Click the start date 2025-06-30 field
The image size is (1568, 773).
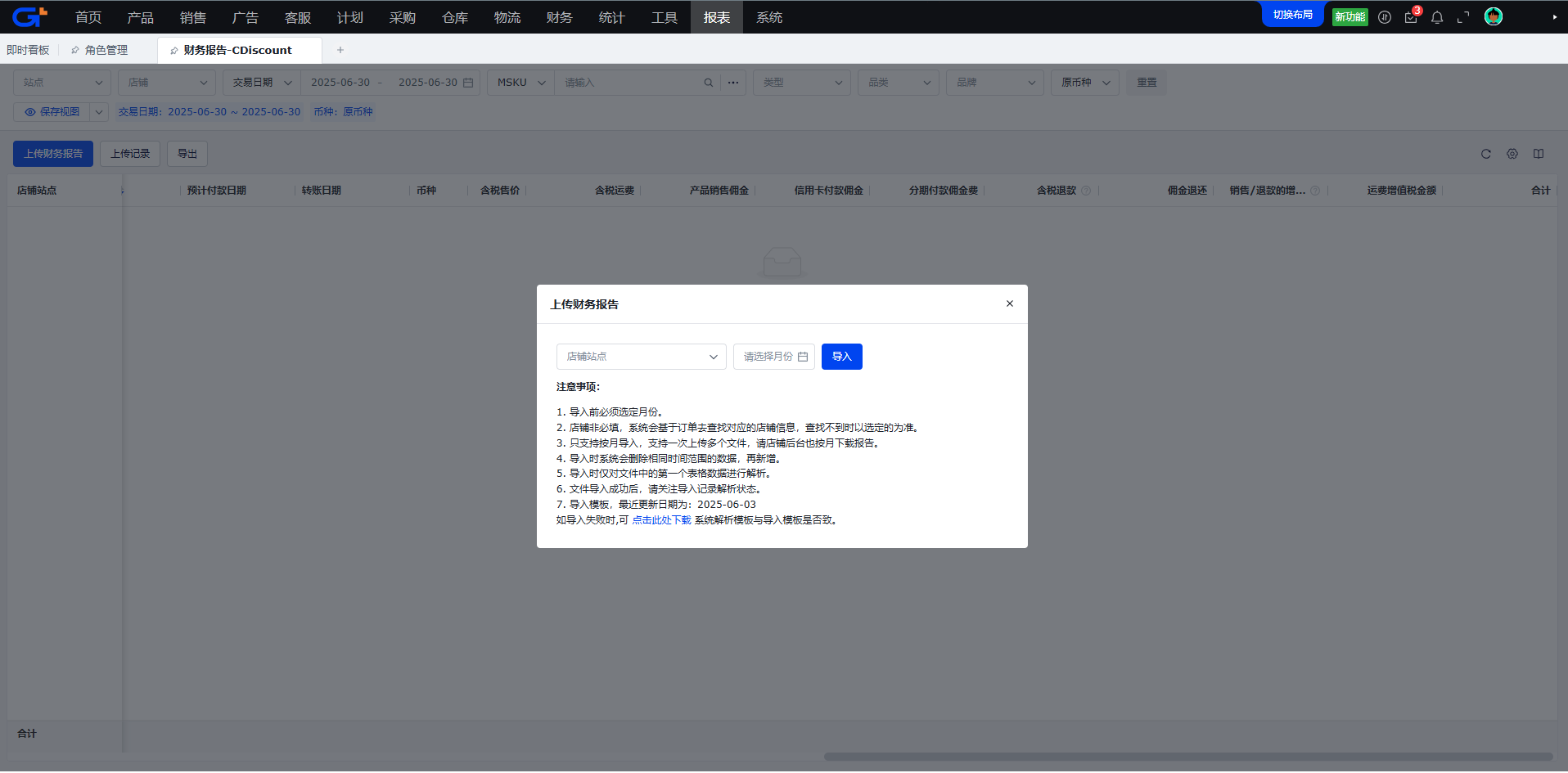(x=340, y=83)
